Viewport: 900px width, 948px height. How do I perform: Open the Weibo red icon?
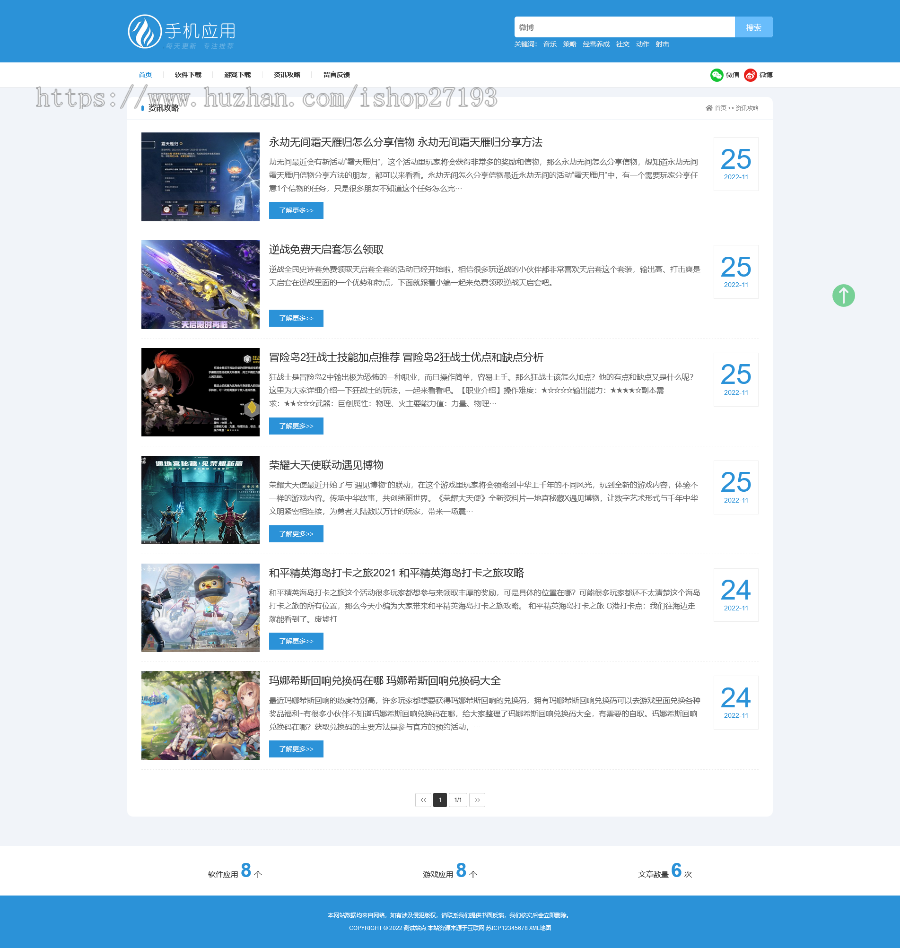tap(751, 75)
